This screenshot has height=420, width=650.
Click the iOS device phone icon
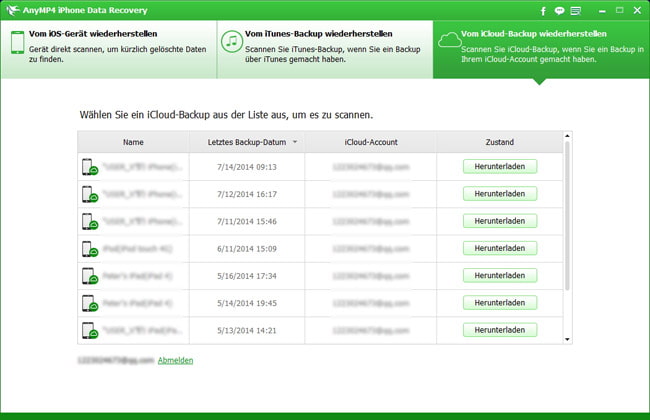tap(17, 42)
